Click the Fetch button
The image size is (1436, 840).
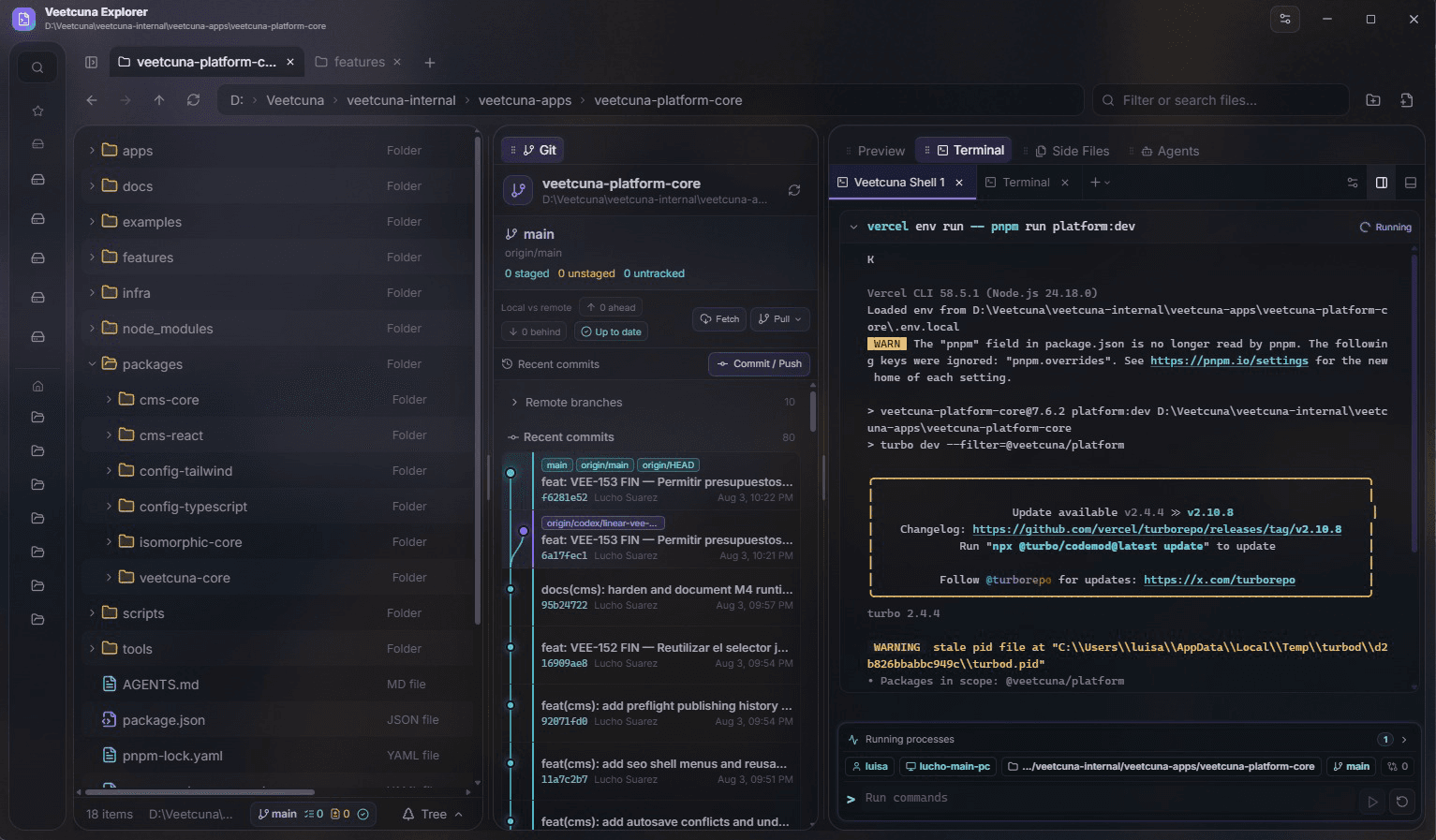point(718,319)
